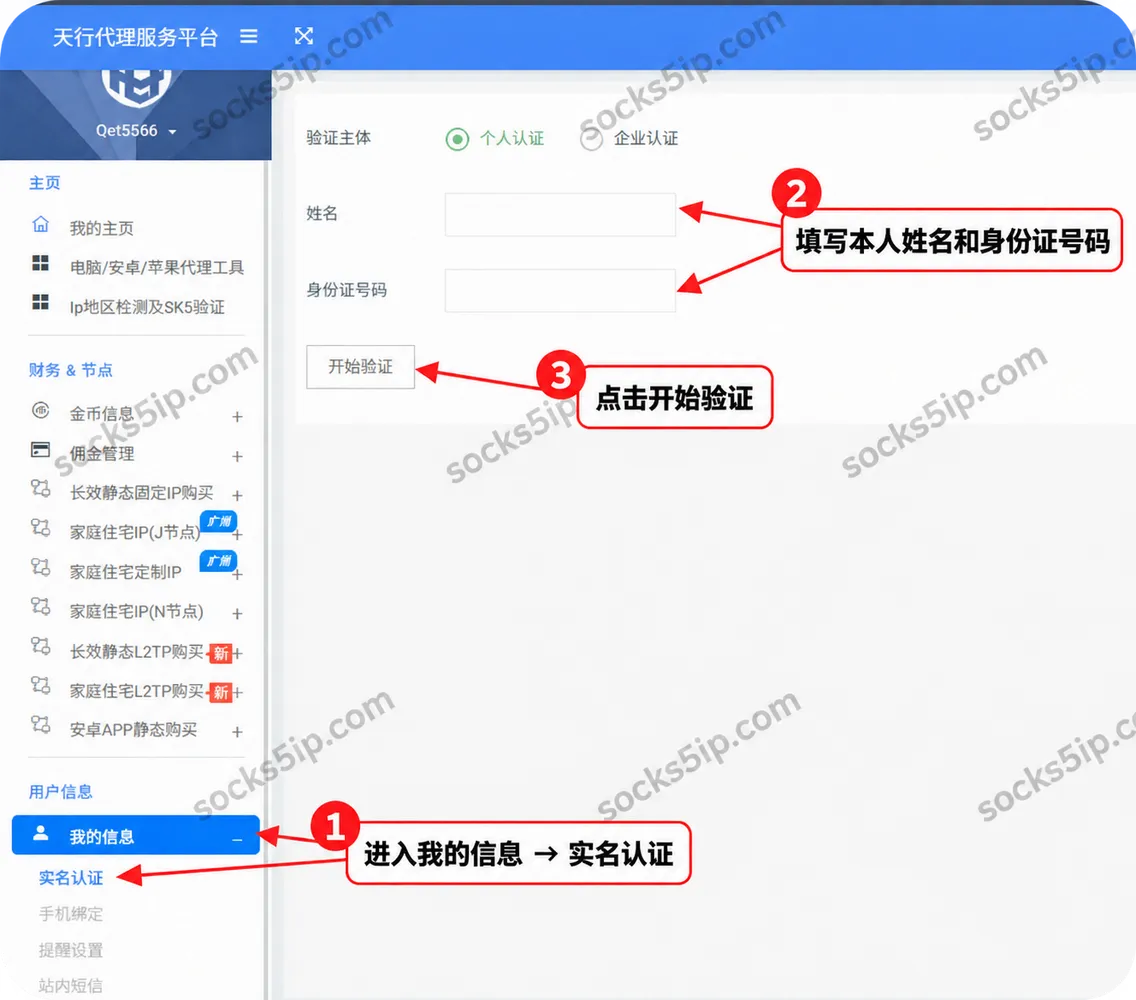
Task: Open the Qet5566 user dropdown
Action: pos(136,130)
